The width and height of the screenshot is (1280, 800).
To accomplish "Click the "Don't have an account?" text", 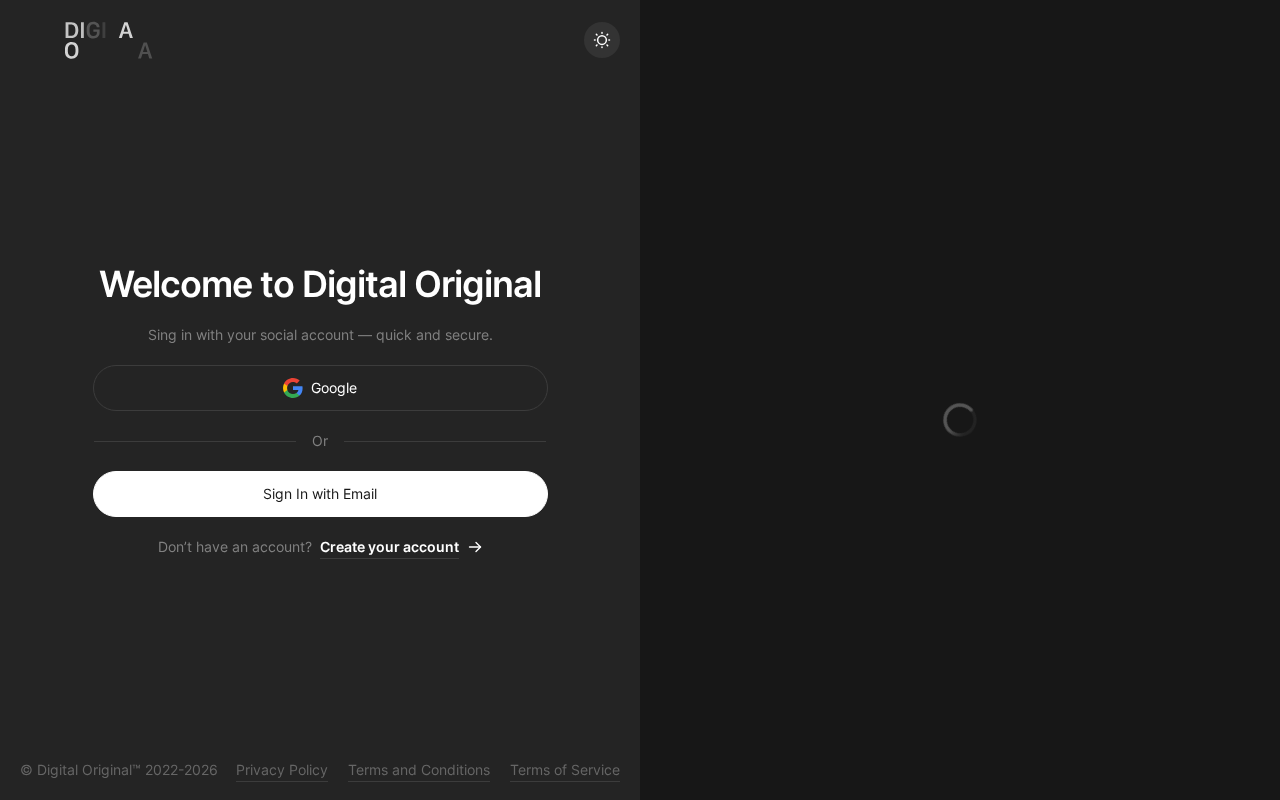I will 235,547.
